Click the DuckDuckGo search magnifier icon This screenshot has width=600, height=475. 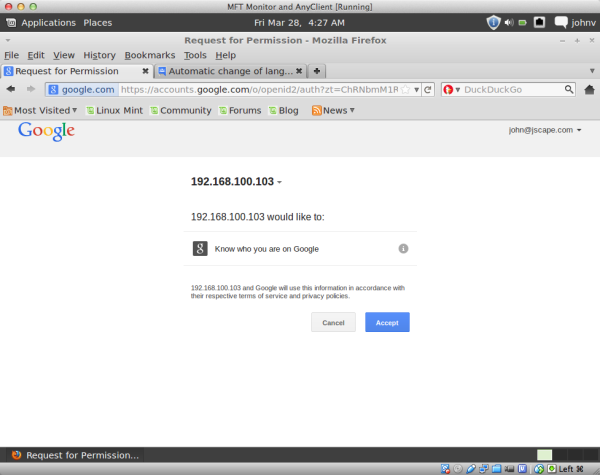569,89
